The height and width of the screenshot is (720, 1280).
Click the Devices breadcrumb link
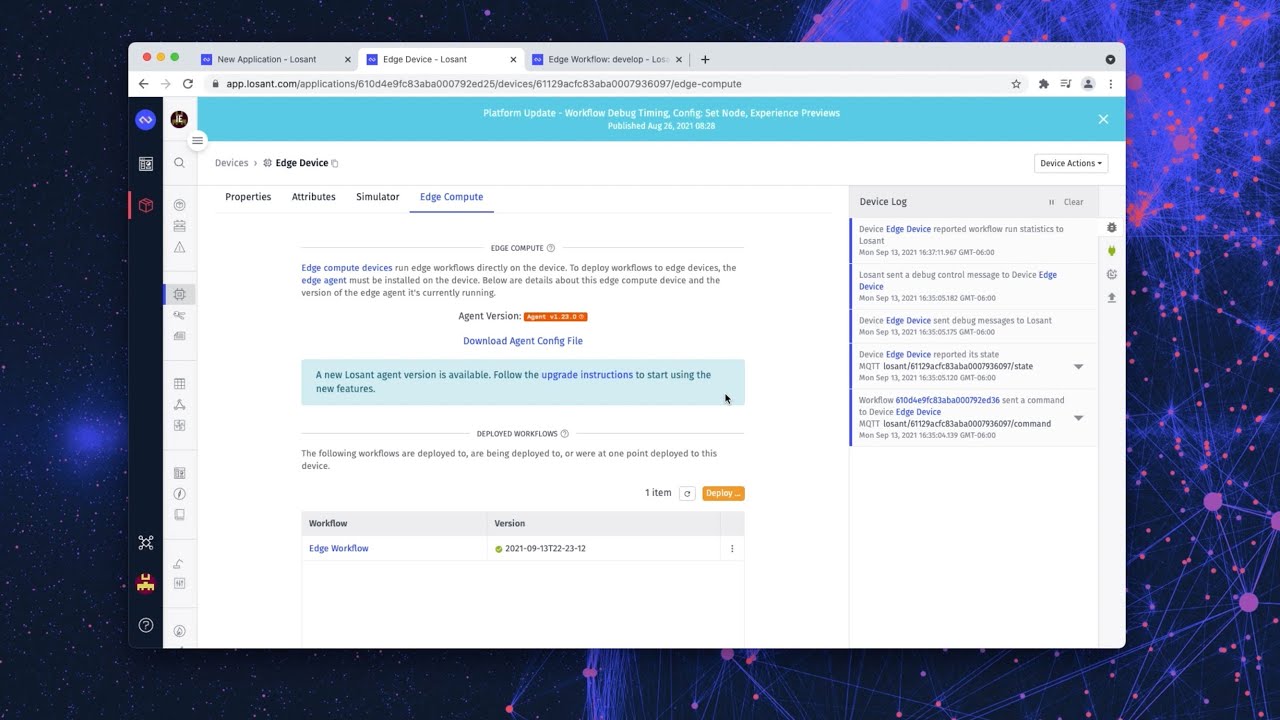[x=231, y=163]
